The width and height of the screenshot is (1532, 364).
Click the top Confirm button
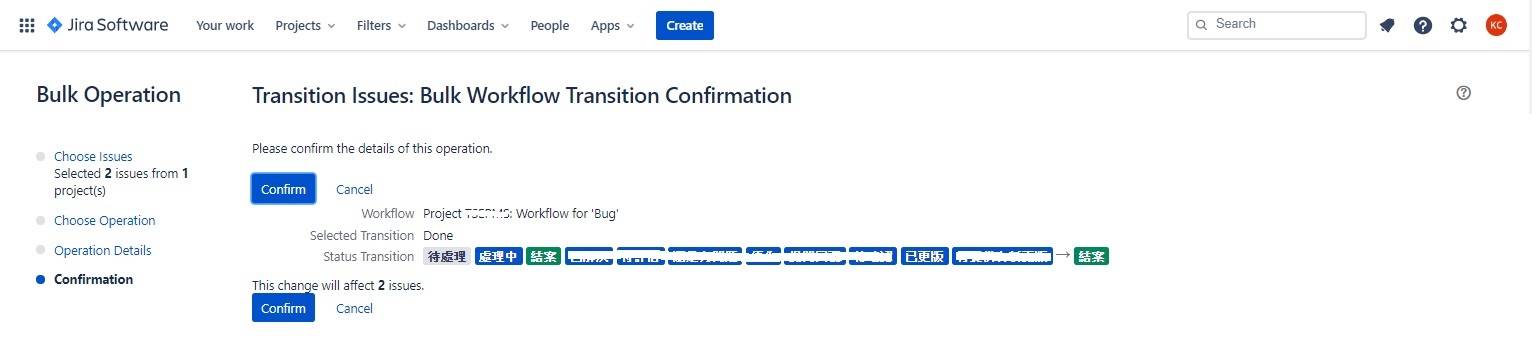click(x=283, y=189)
